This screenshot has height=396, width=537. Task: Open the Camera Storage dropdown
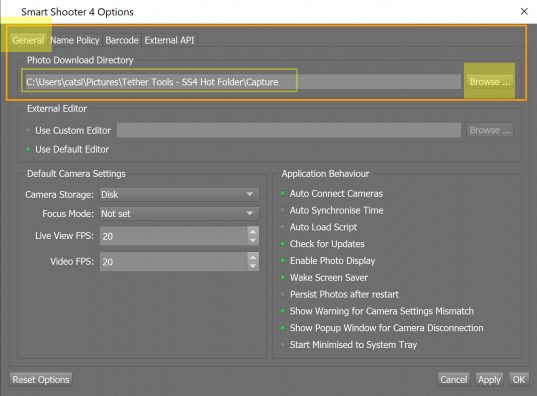click(x=179, y=194)
